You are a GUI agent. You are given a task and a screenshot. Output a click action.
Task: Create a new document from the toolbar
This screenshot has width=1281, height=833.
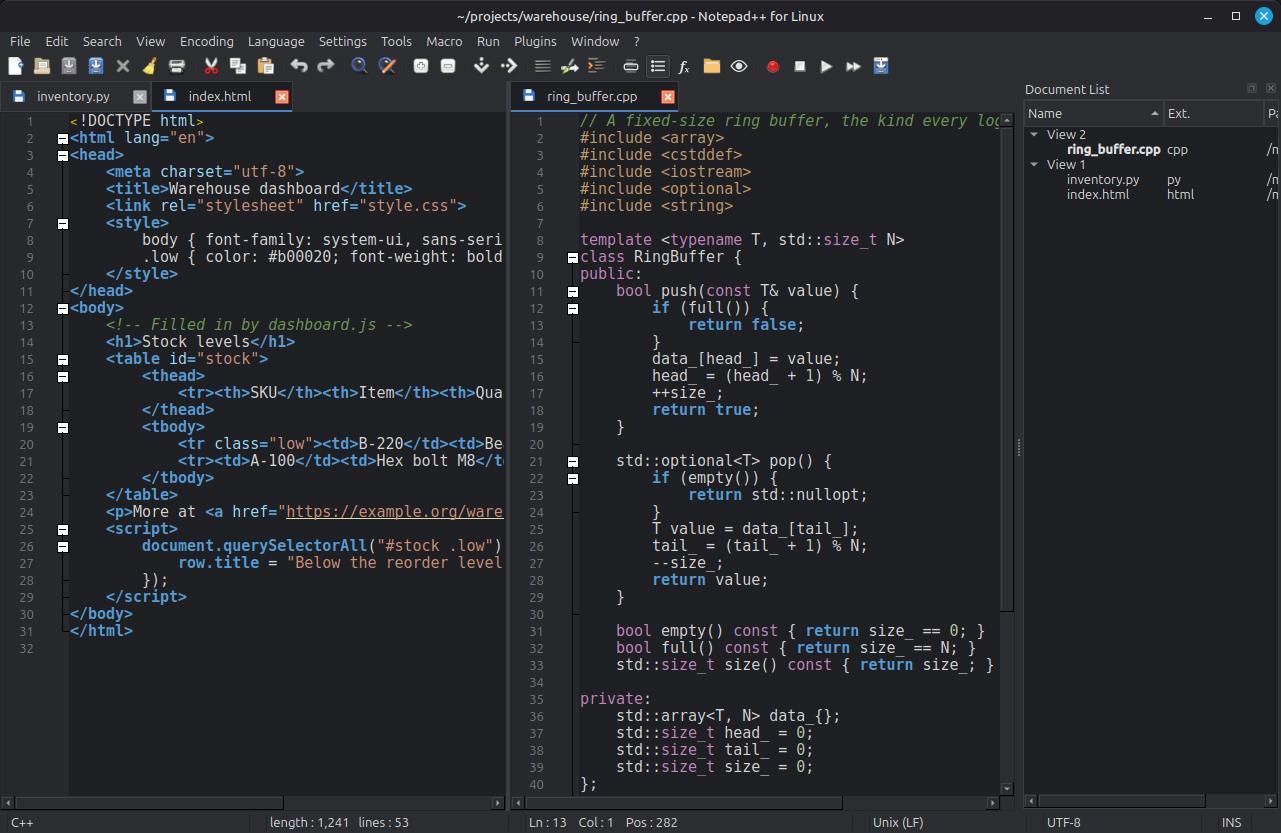pos(15,66)
